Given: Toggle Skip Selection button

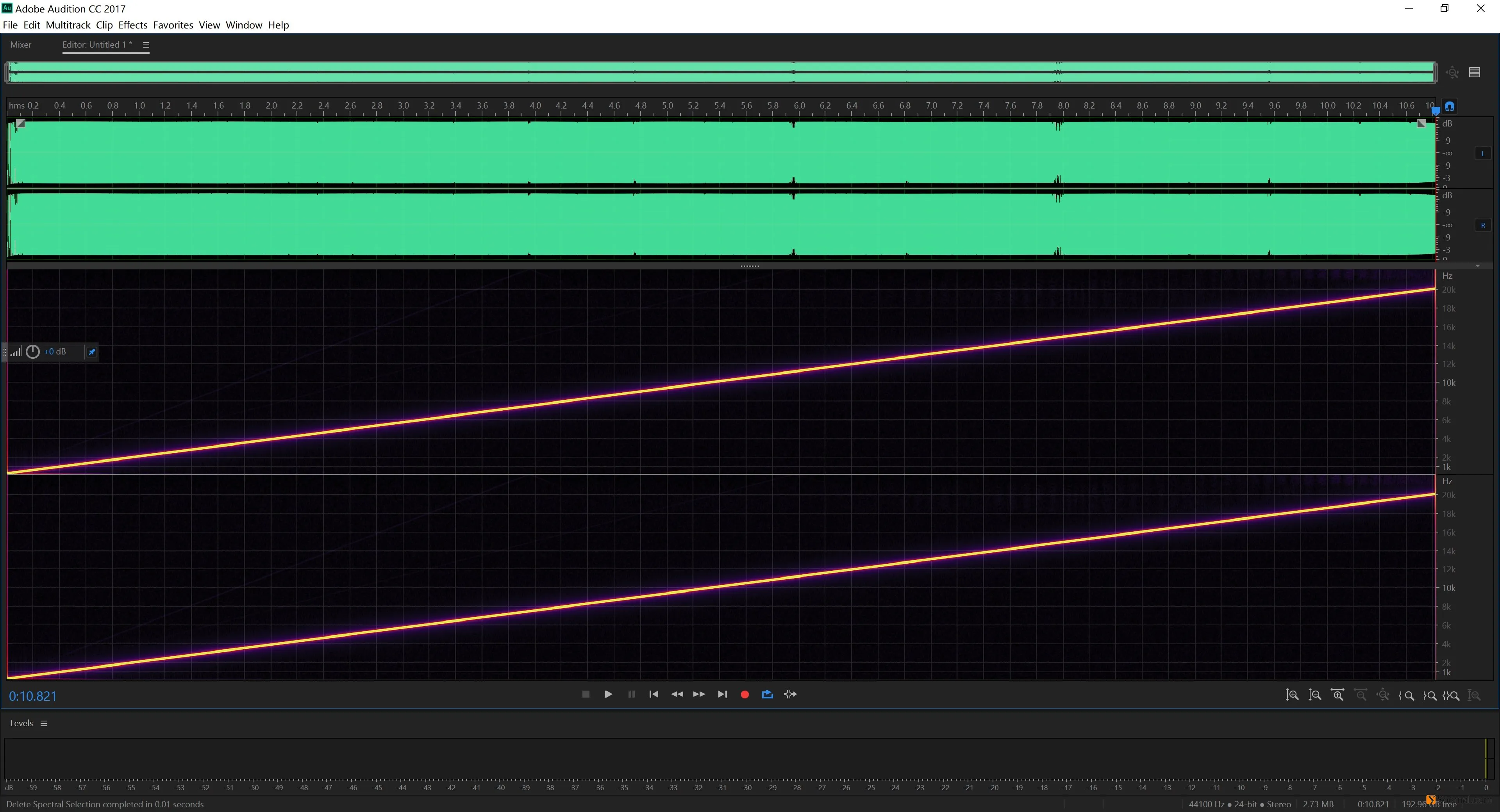Looking at the screenshot, I should 790,694.
